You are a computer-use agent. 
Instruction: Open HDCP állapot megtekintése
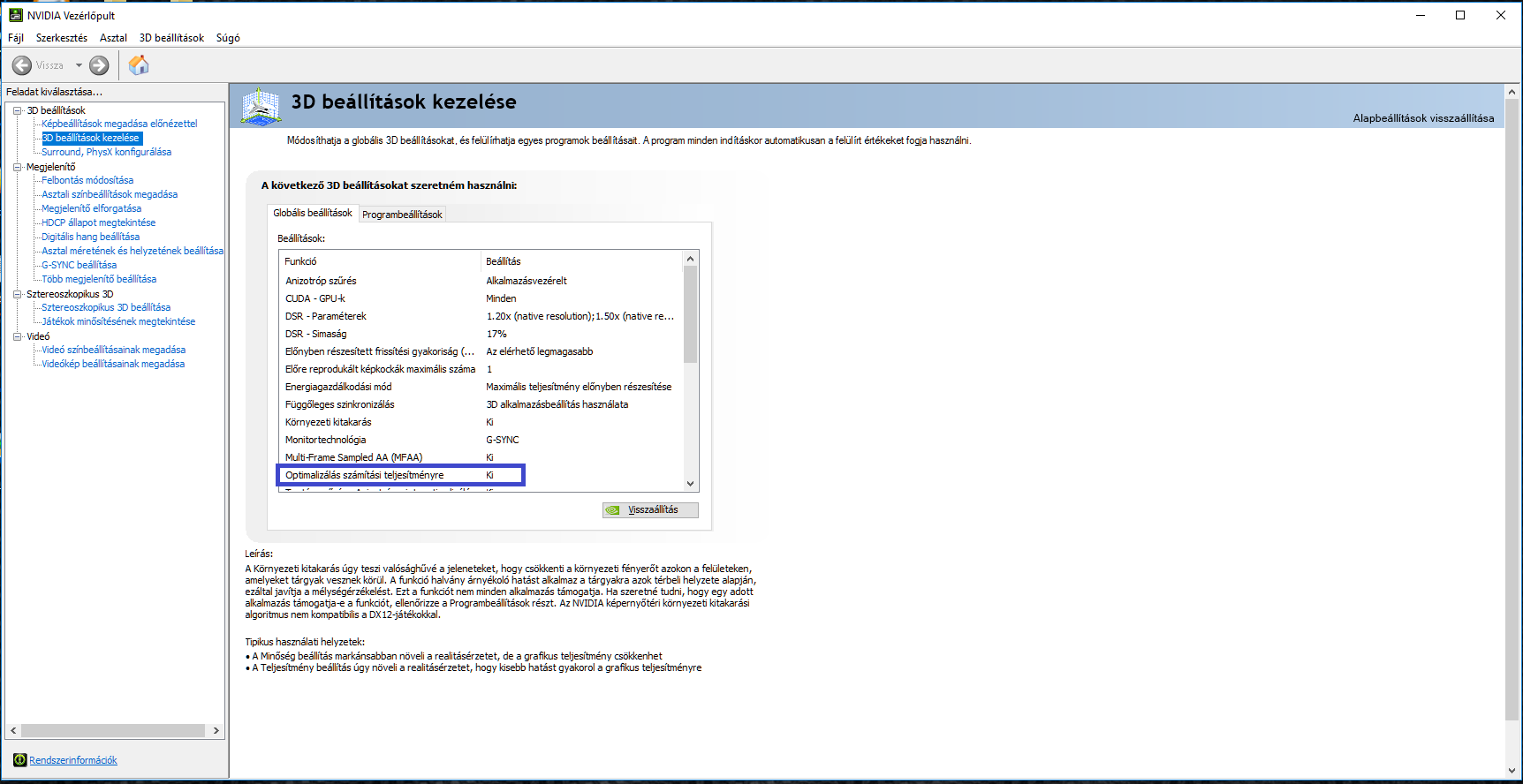[98, 222]
